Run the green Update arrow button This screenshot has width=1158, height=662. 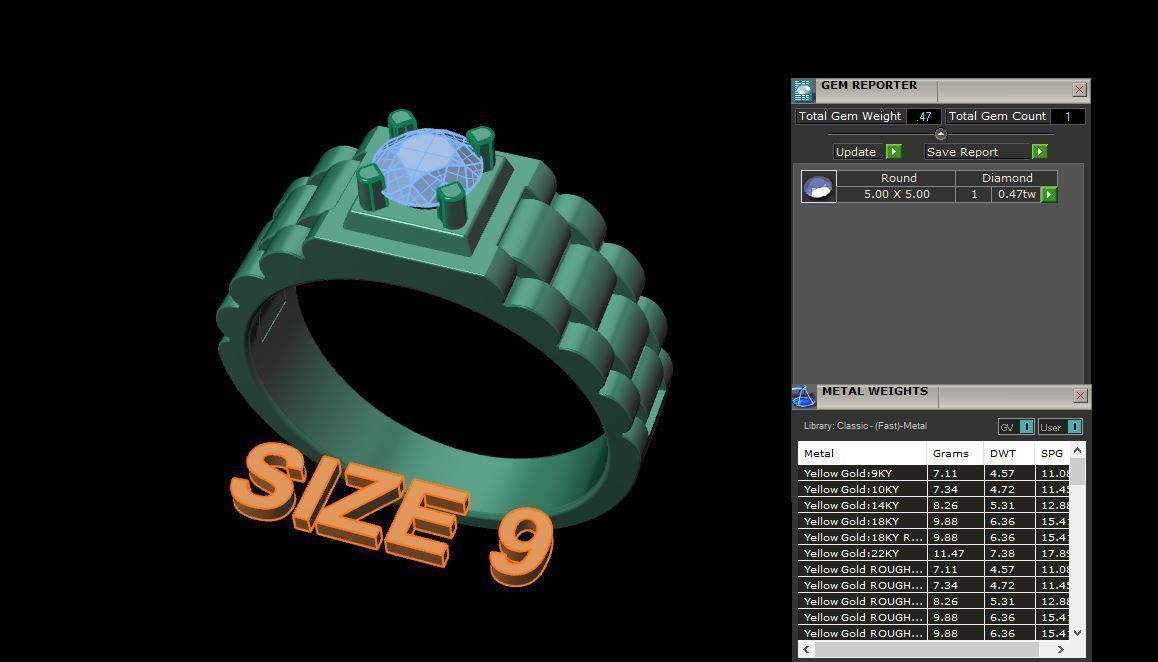(x=894, y=151)
